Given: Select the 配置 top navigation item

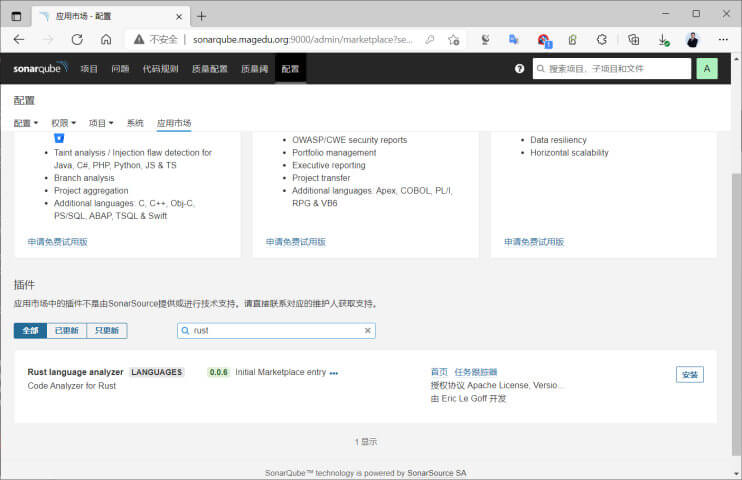Looking at the screenshot, I should pos(290,69).
